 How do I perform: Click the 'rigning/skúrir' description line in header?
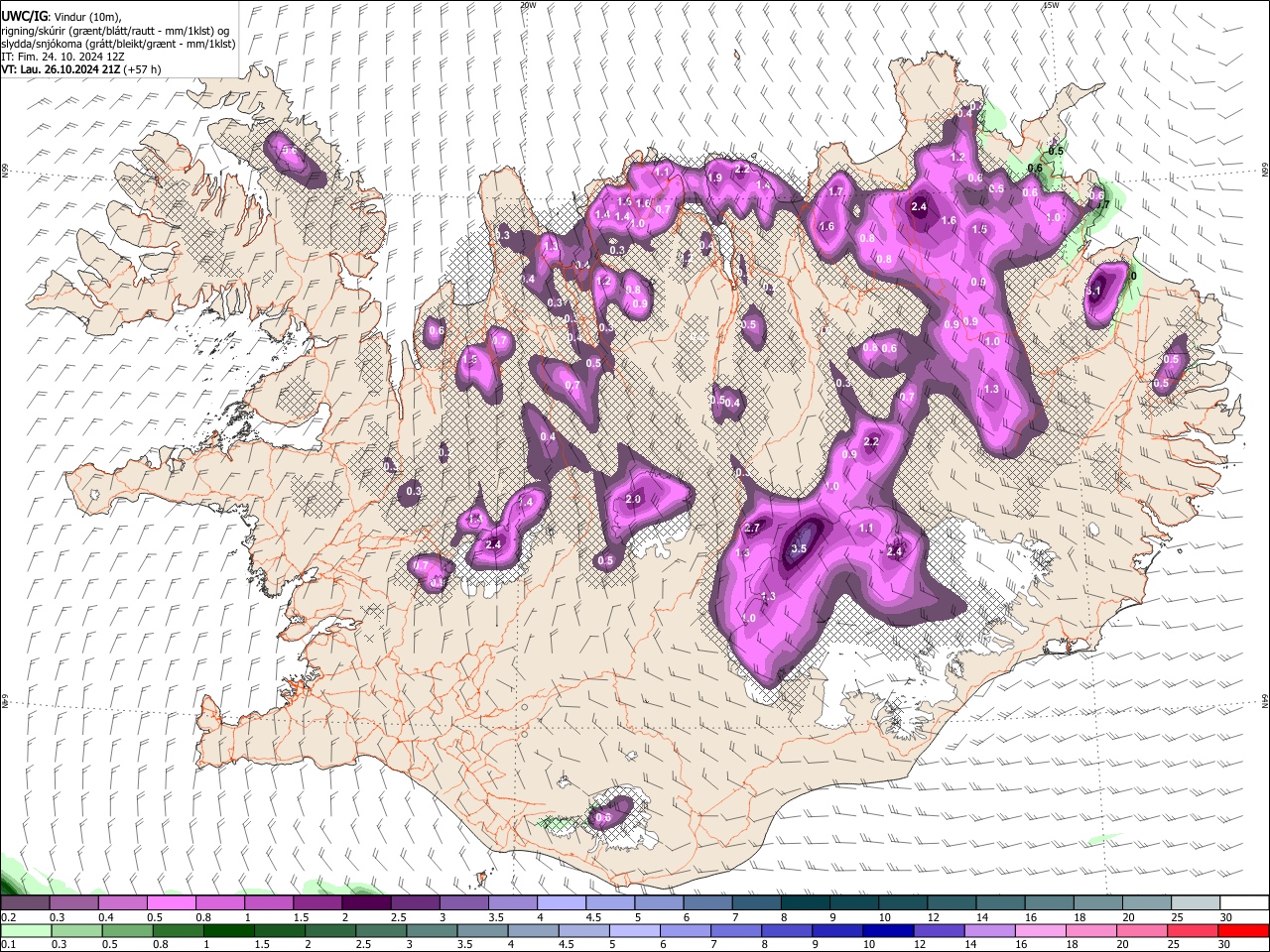pos(115,31)
